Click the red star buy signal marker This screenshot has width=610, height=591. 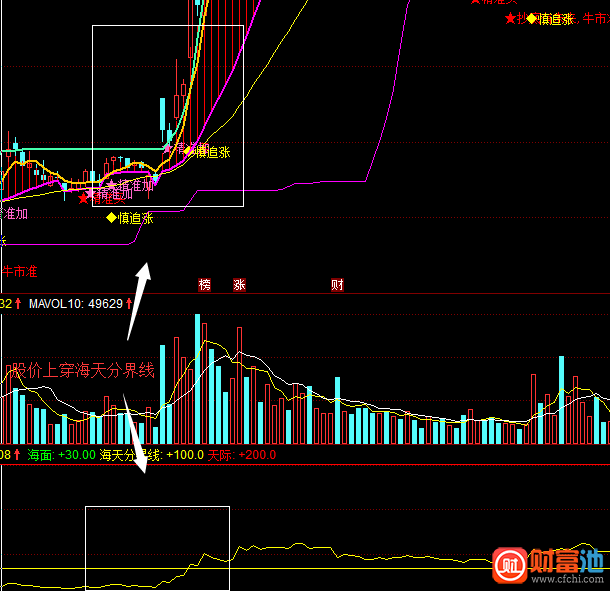(x=83, y=199)
